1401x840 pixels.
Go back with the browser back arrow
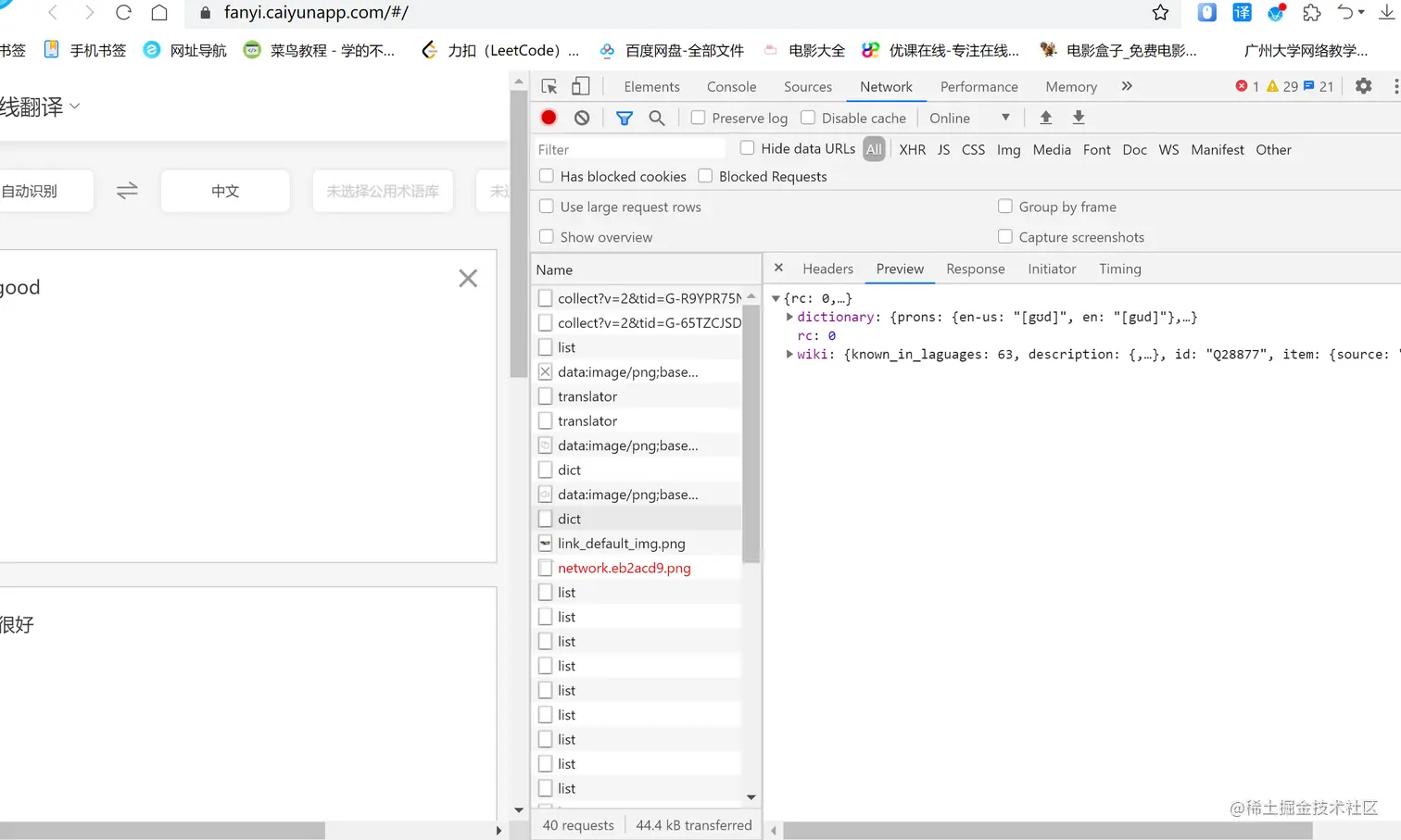pyautogui.click(x=53, y=13)
